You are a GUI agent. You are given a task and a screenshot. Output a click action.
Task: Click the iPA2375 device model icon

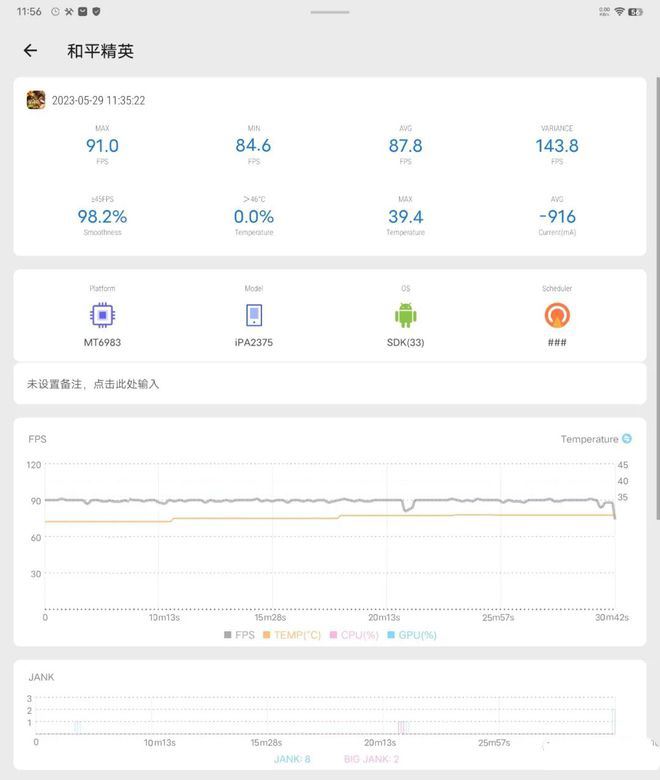(x=254, y=315)
